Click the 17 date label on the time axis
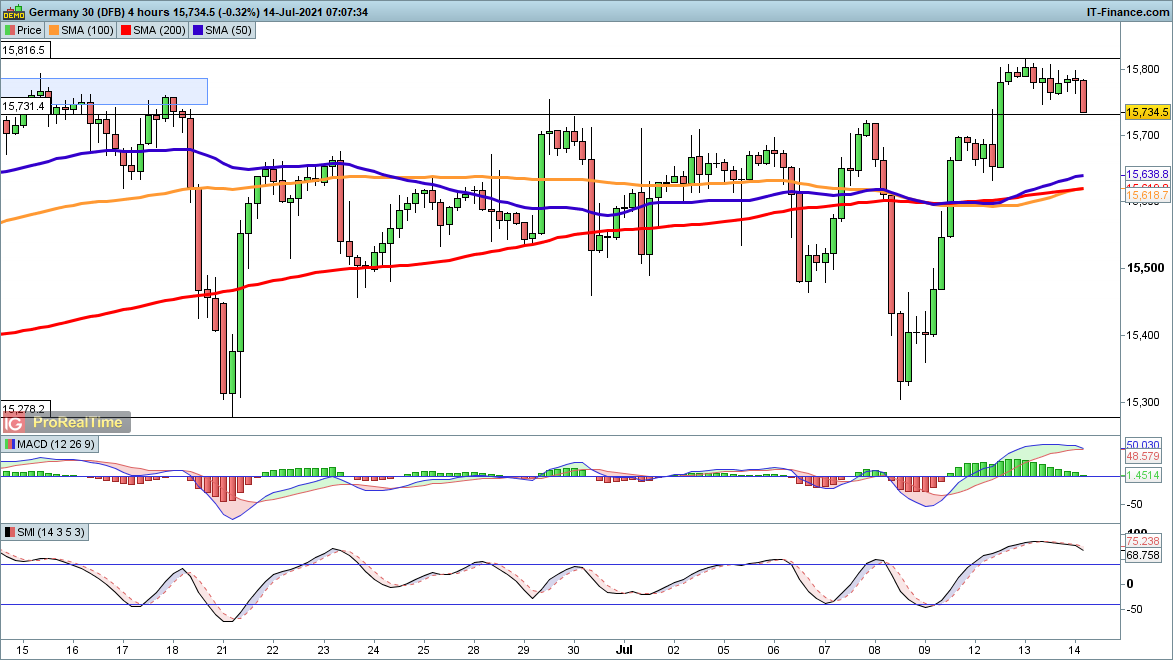The image size is (1173, 660). (123, 650)
